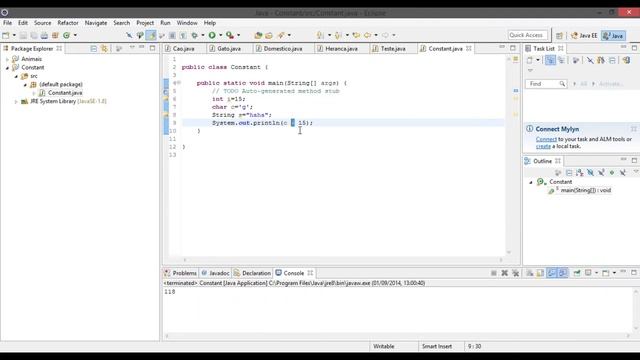This screenshot has width=640, height=360.
Task: Expand the Animais project node
Action: point(7,59)
